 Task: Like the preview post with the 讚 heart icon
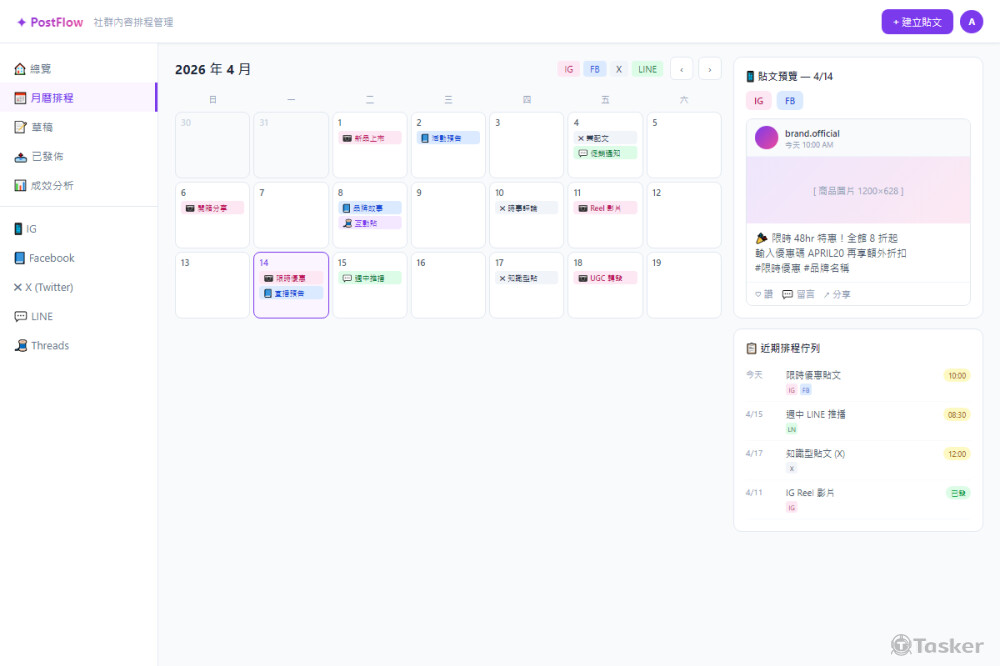[763, 294]
